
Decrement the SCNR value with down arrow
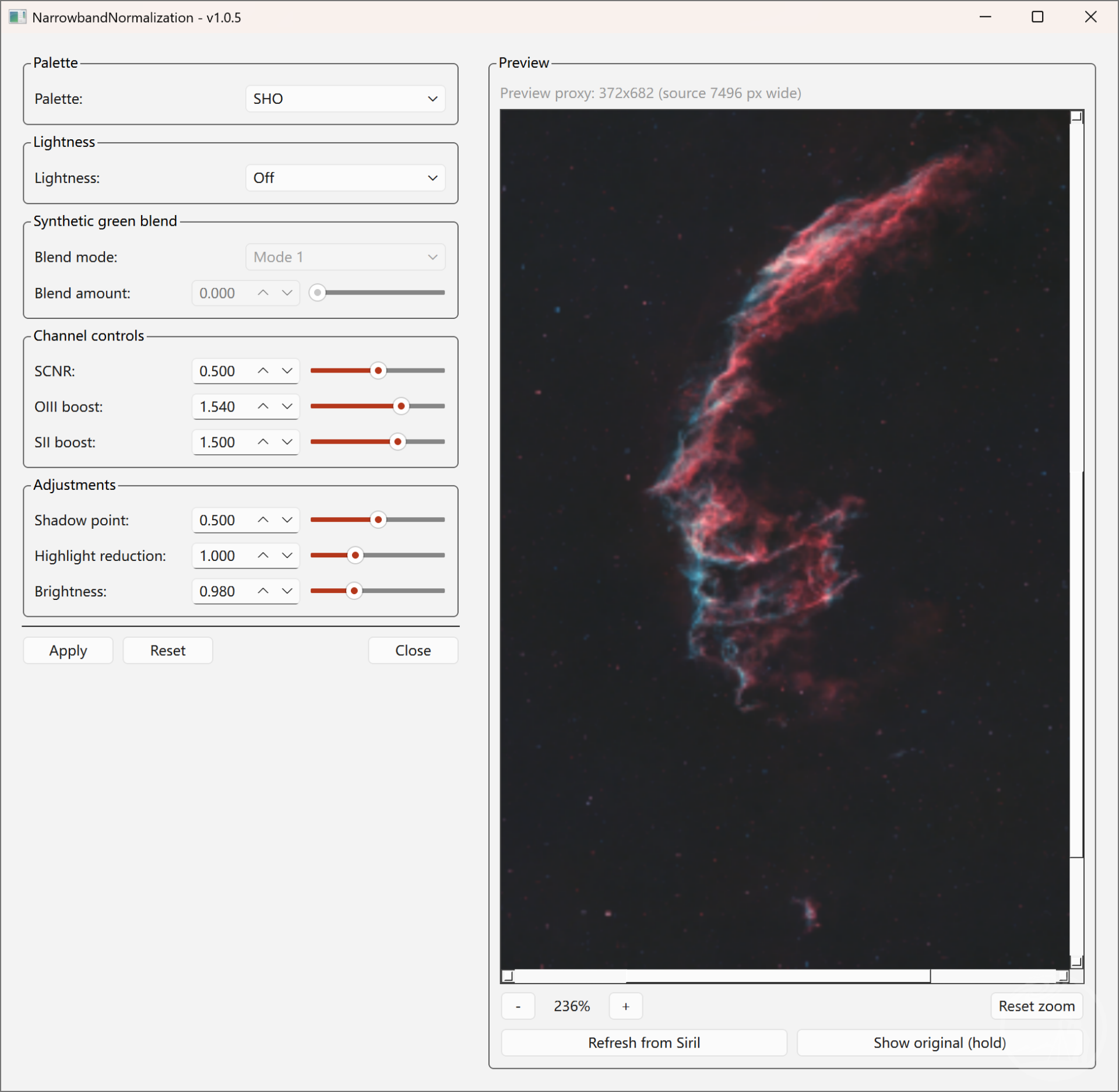[287, 371]
